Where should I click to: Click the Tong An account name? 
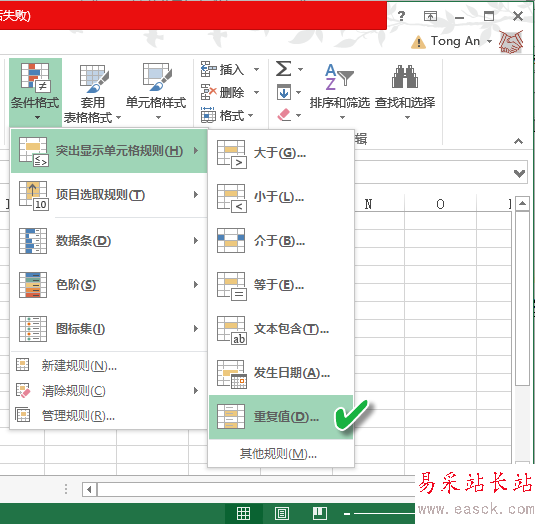pos(456,41)
